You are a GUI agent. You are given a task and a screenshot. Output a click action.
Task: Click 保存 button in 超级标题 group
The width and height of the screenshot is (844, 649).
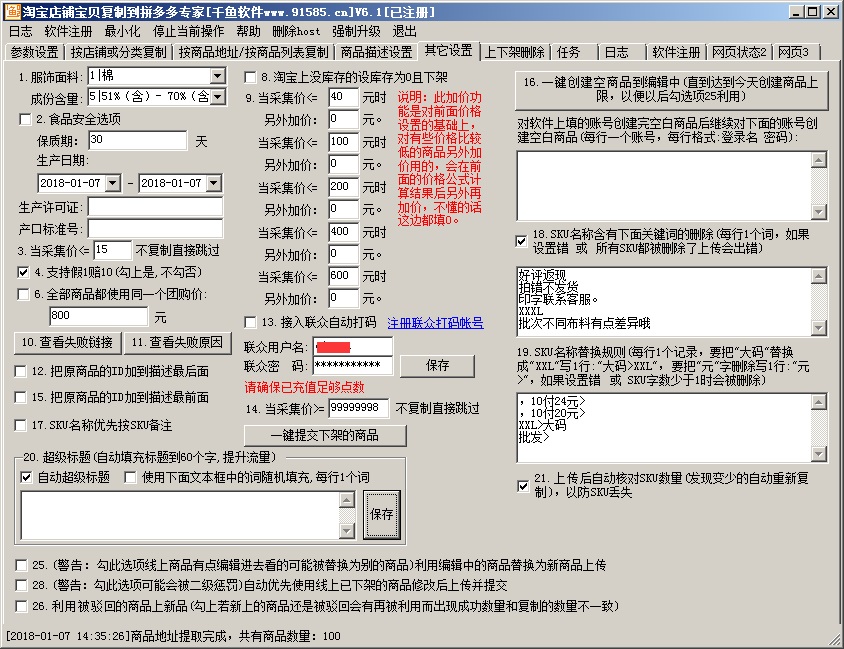coord(382,514)
